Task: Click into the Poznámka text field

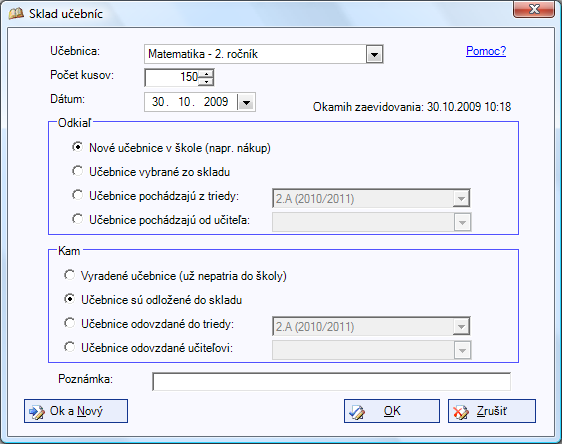Action: tap(331, 382)
